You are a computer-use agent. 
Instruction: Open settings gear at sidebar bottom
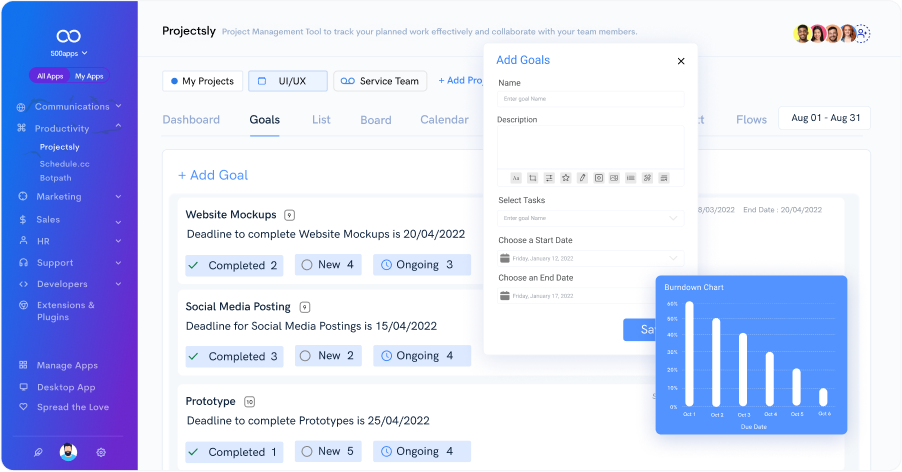point(101,452)
